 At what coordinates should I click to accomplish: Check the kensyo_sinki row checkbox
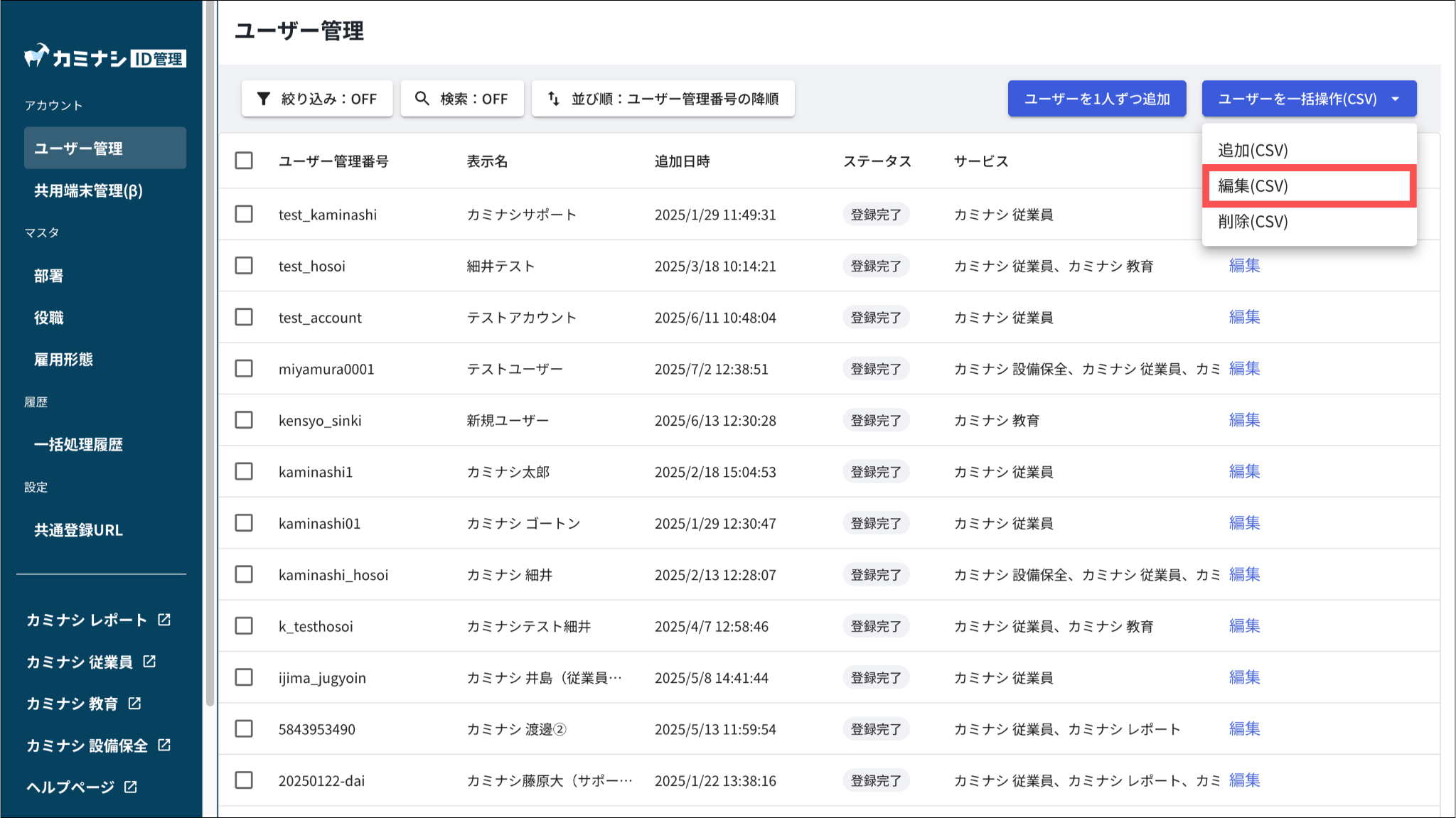coord(244,420)
